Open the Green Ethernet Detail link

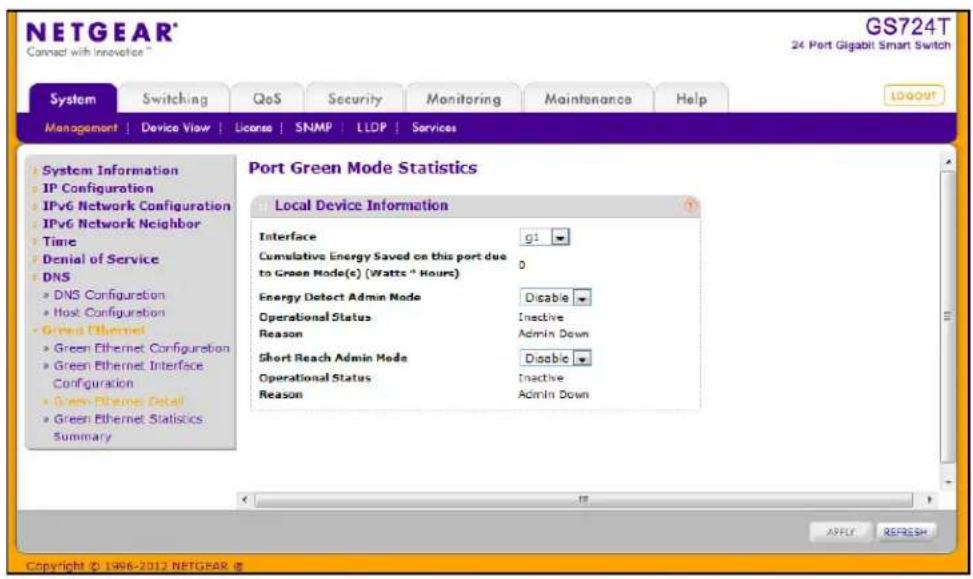(x=119, y=402)
